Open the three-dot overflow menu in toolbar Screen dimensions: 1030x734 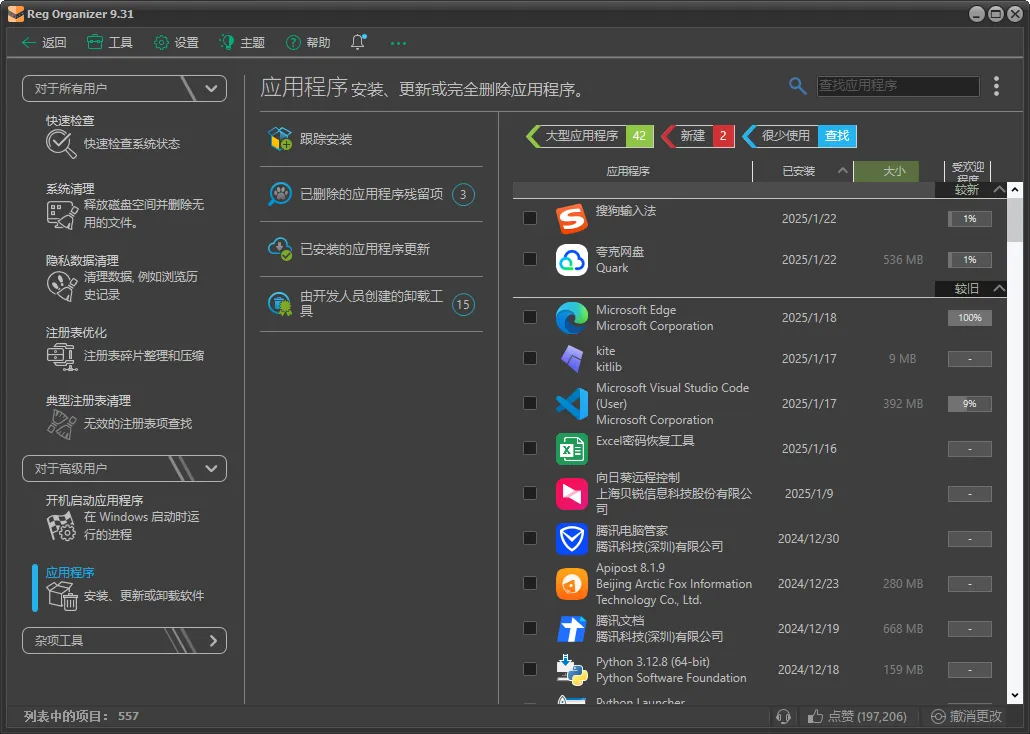click(398, 43)
